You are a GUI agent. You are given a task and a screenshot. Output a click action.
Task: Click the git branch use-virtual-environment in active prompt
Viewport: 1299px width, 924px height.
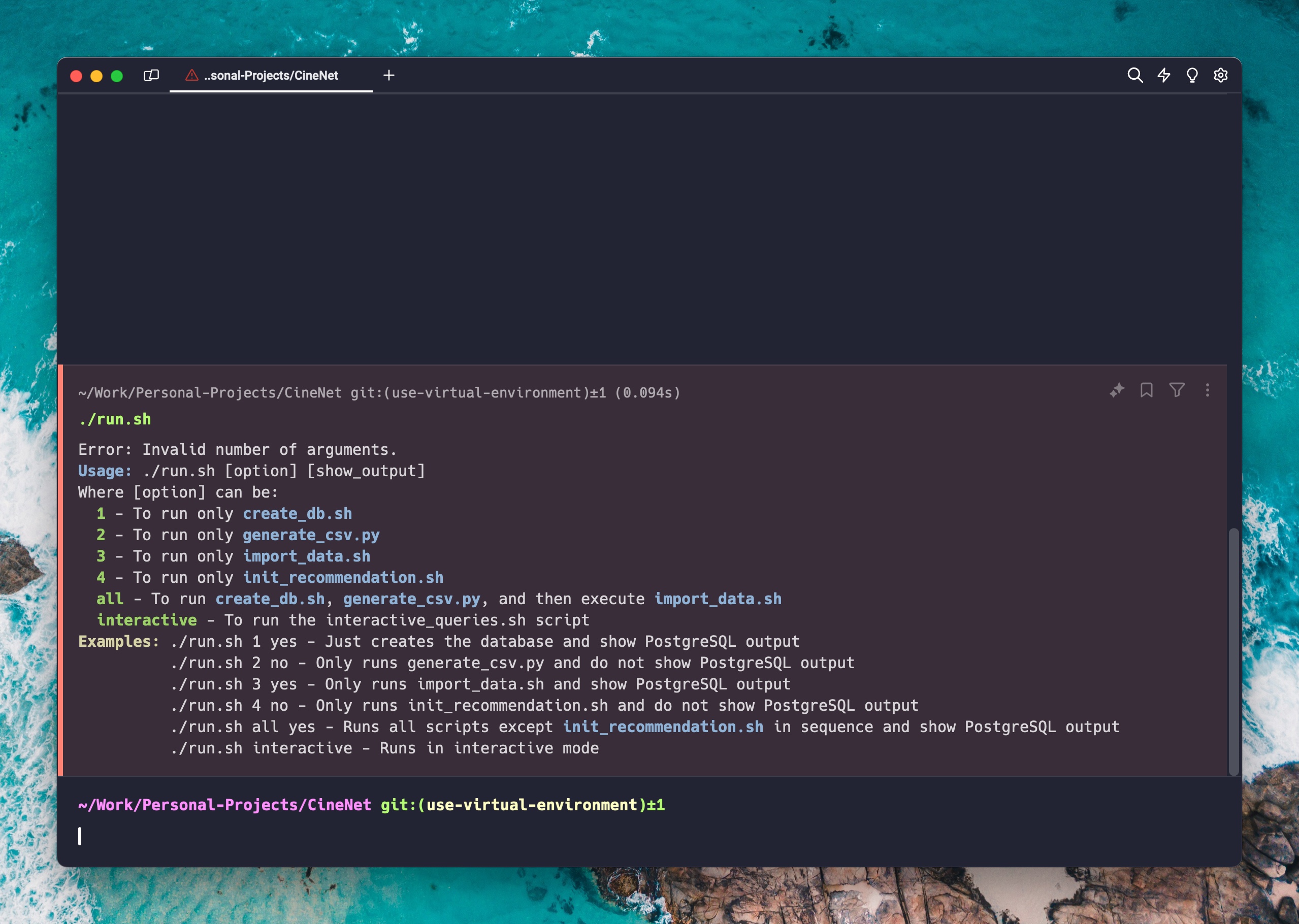pyautogui.click(x=532, y=805)
